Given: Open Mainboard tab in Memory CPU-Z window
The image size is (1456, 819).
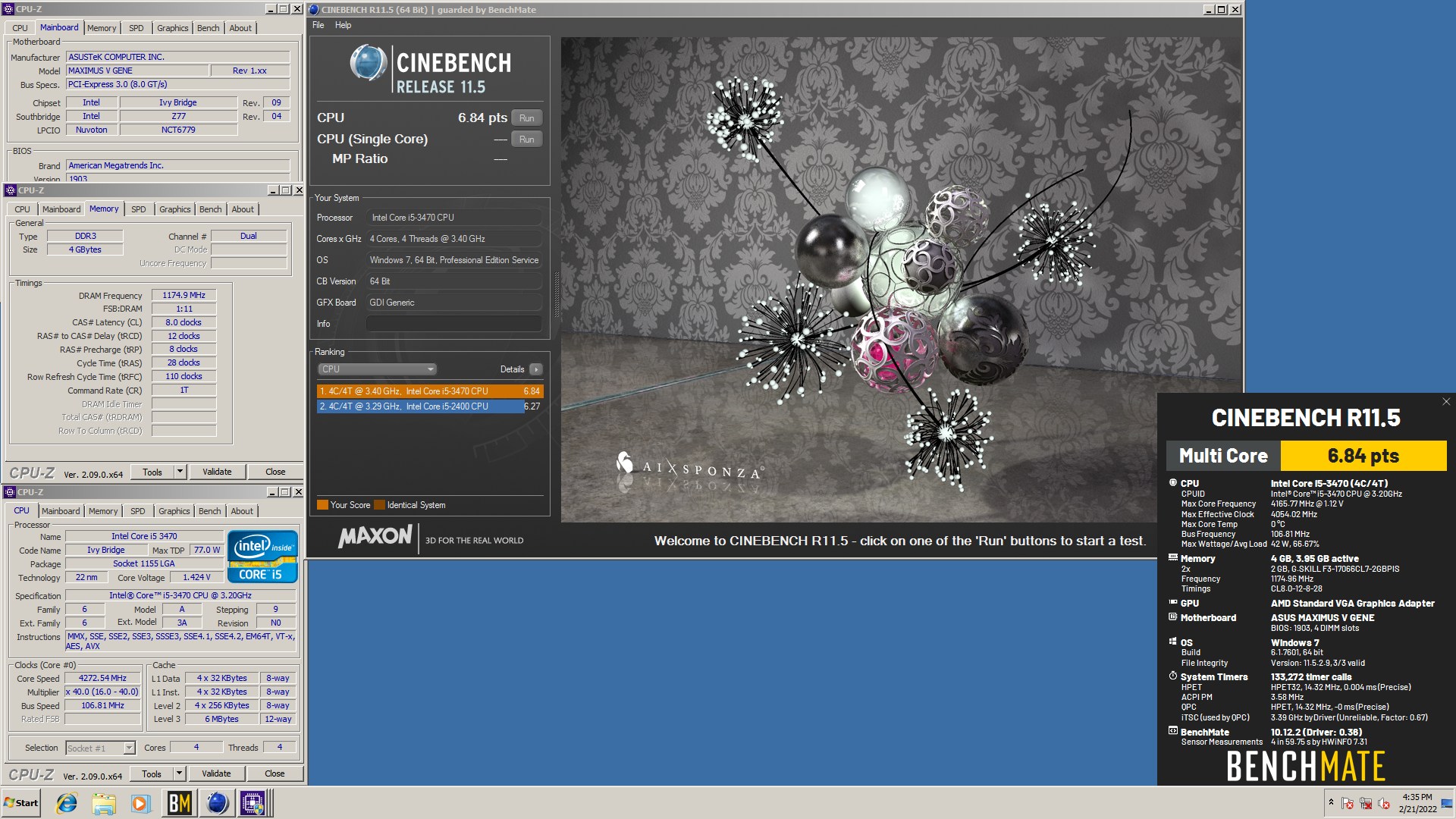Looking at the screenshot, I should coord(61,209).
